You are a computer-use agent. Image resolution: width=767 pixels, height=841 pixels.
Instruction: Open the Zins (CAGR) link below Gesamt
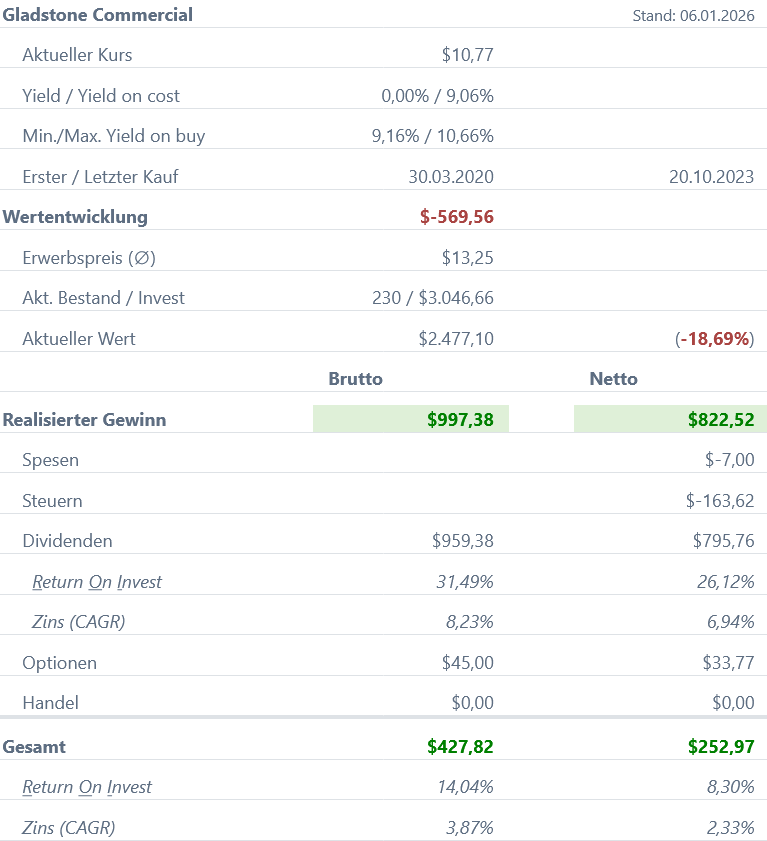pos(68,828)
